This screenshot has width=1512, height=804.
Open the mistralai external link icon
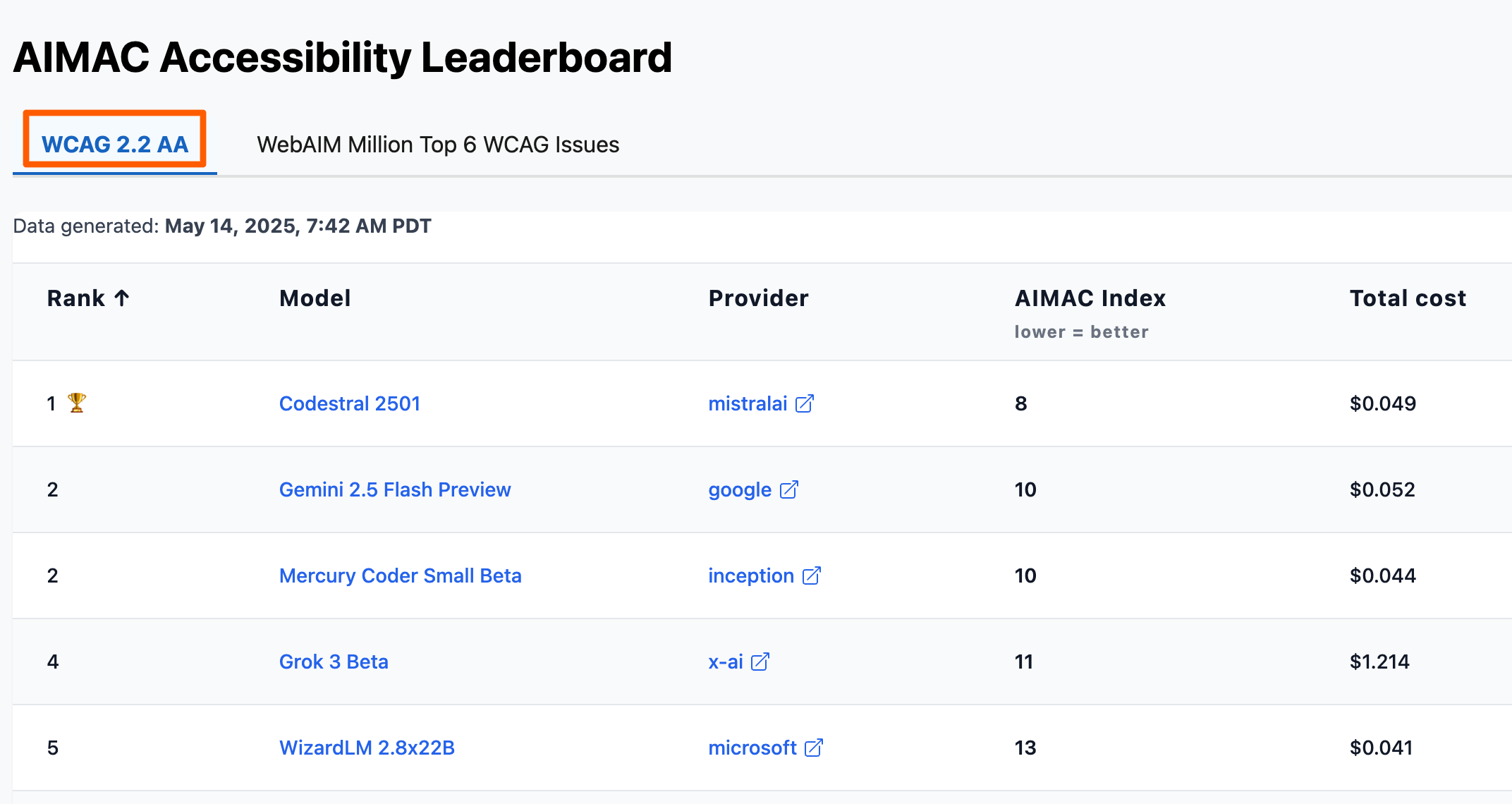coord(804,403)
